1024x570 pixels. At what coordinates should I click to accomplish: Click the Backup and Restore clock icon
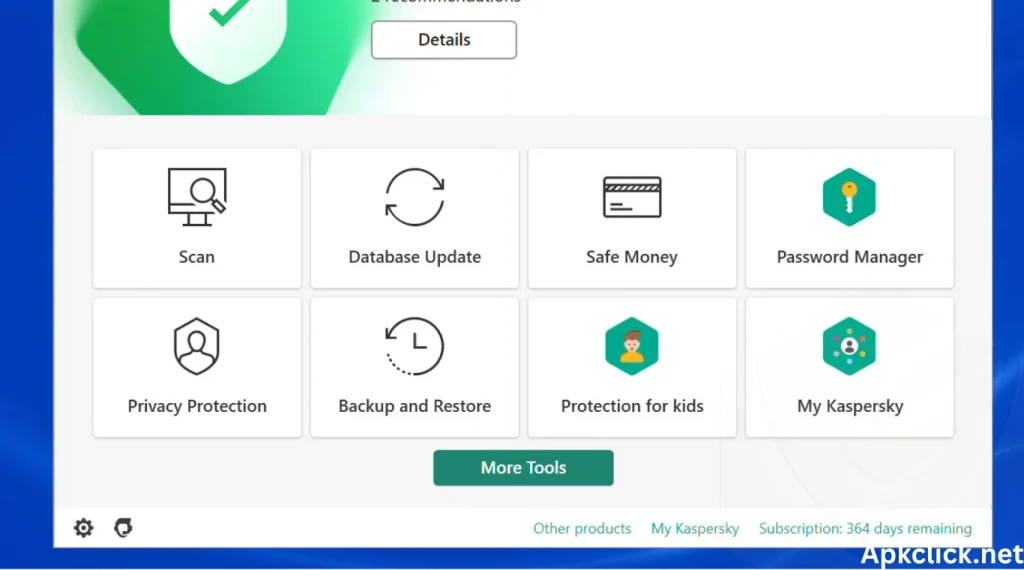(x=415, y=347)
